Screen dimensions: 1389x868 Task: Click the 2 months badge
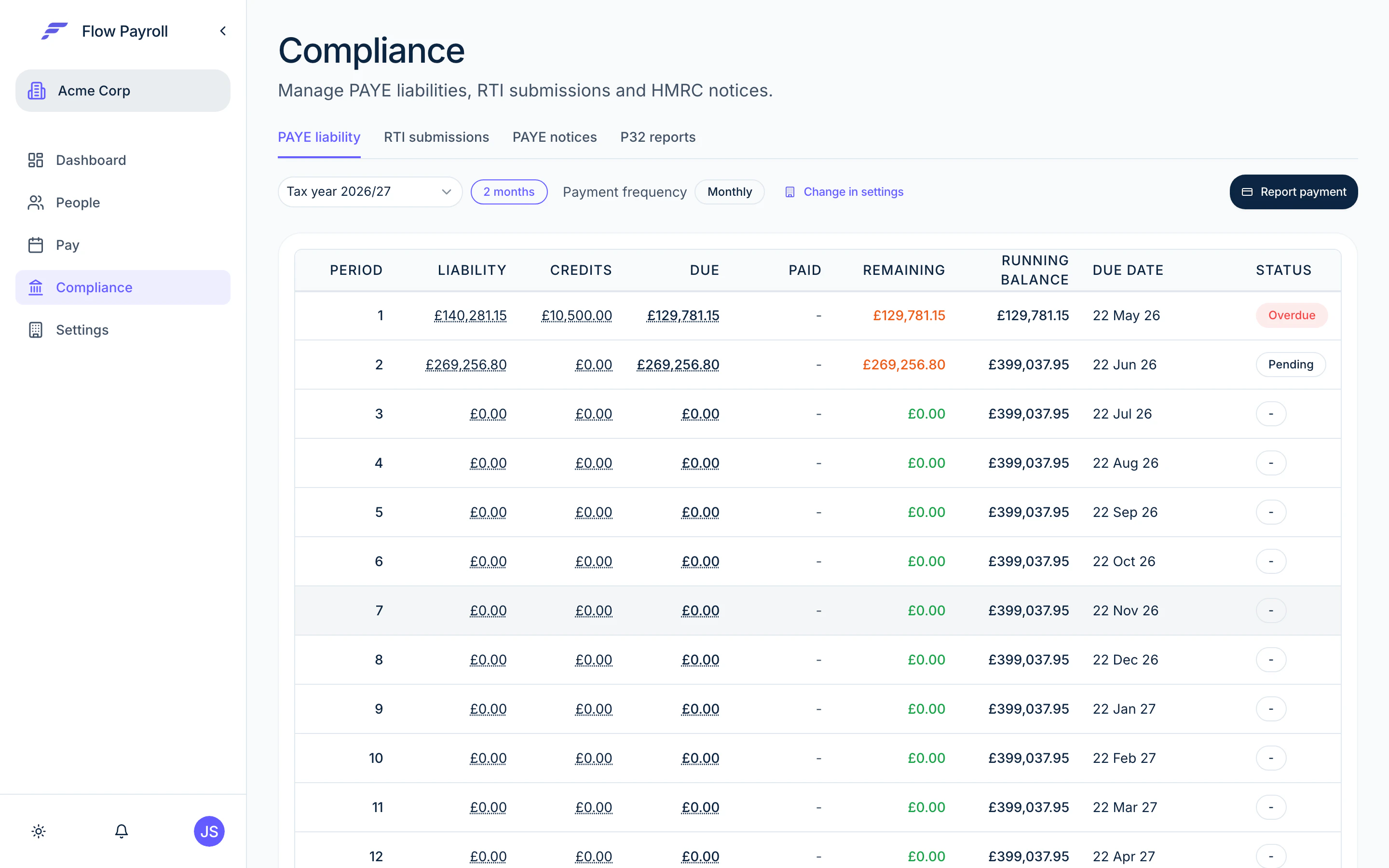click(x=509, y=192)
